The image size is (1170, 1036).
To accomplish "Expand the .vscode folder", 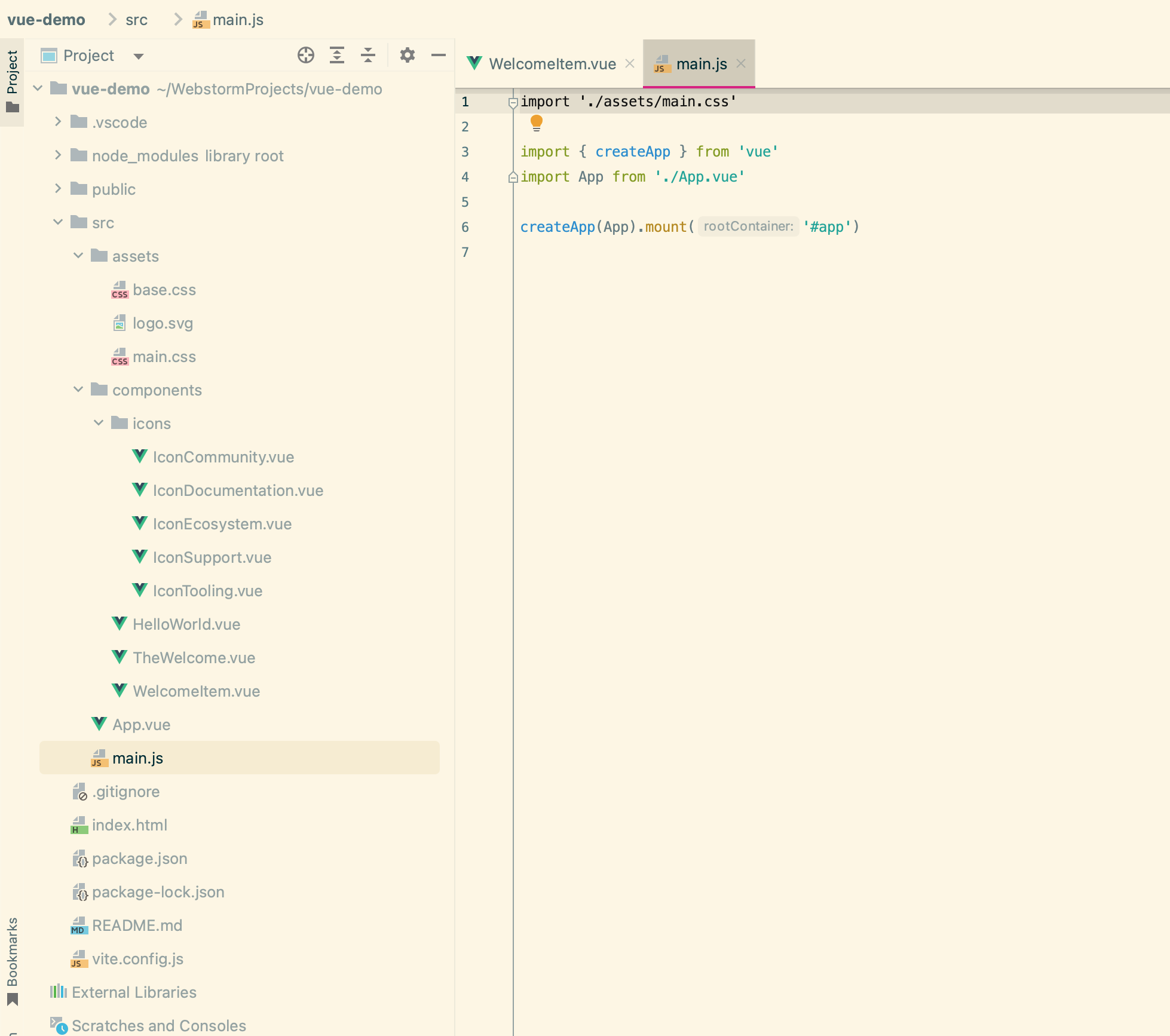I will [x=58, y=122].
